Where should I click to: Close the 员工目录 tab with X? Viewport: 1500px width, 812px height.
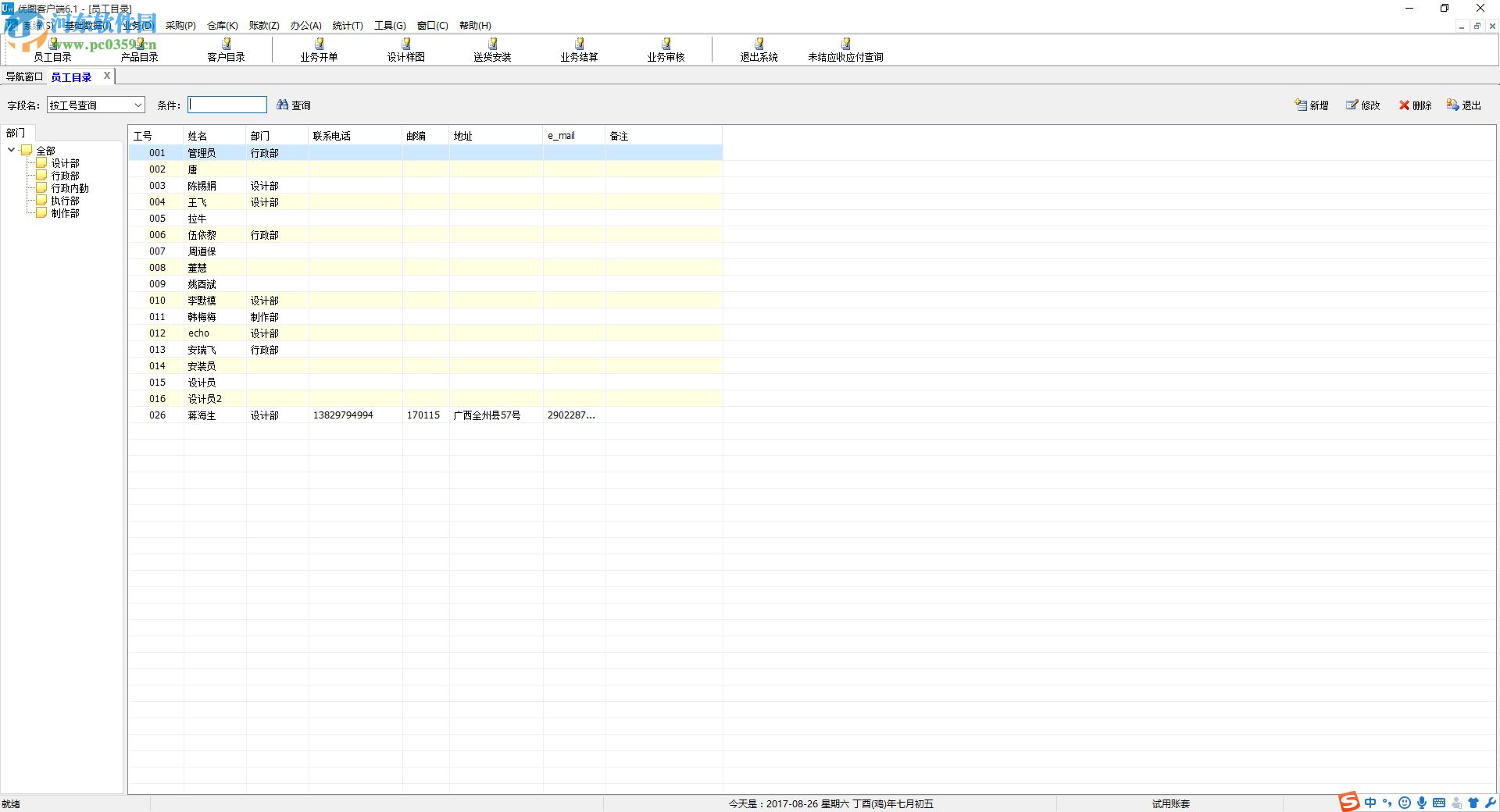pos(107,76)
